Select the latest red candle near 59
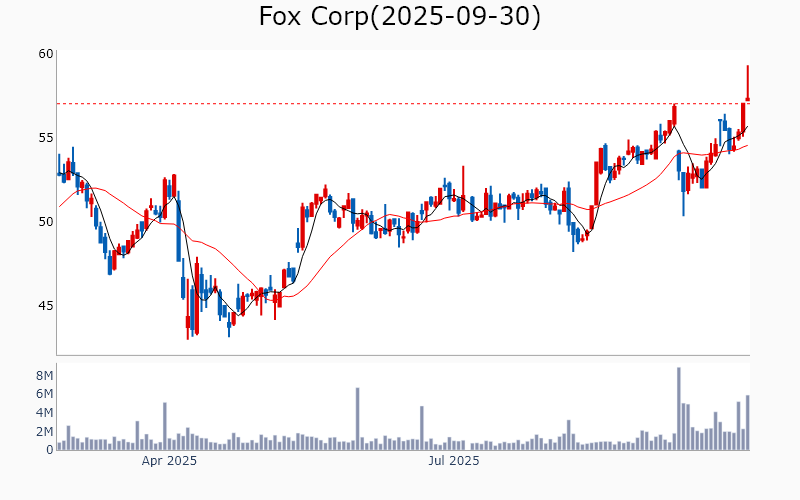800x500 pixels. (x=747, y=83)
